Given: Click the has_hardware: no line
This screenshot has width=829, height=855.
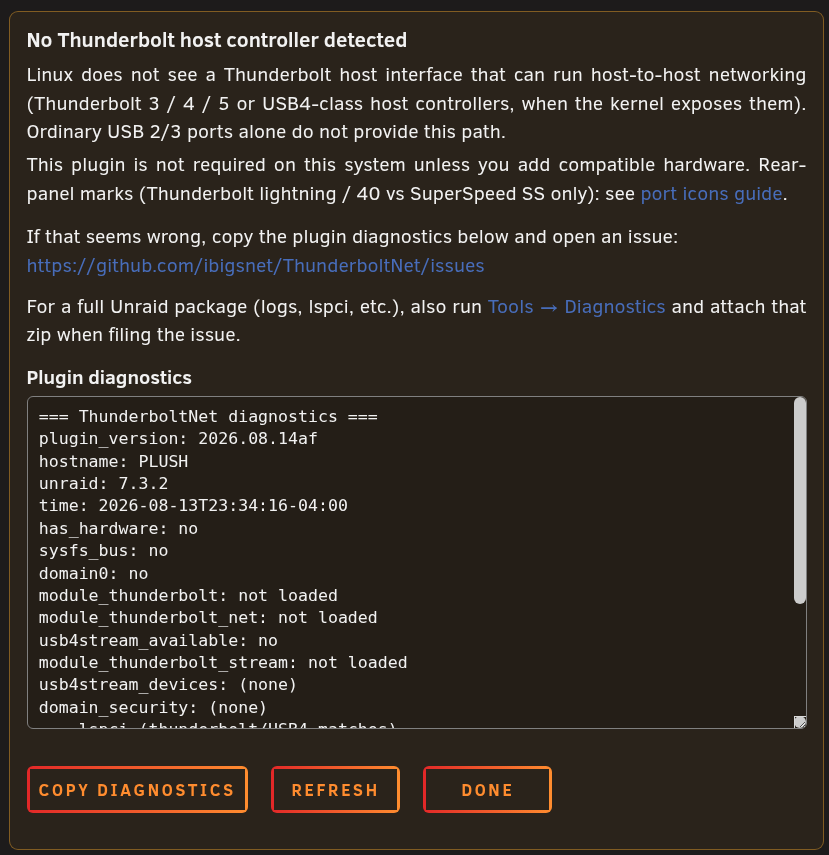Looking at the screenshot, I should pyautogui.click(x=118, y=528).
